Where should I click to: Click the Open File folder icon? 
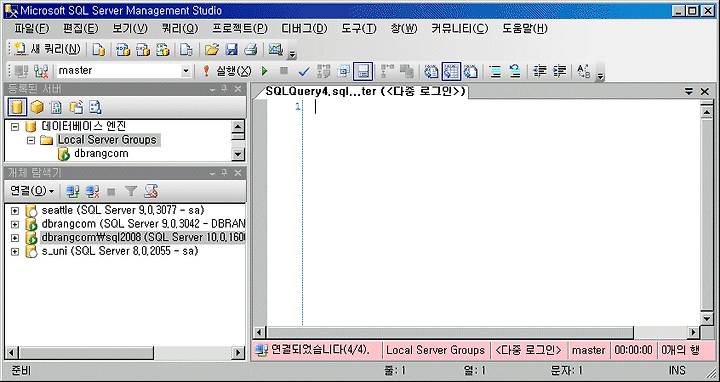point(211,49)
